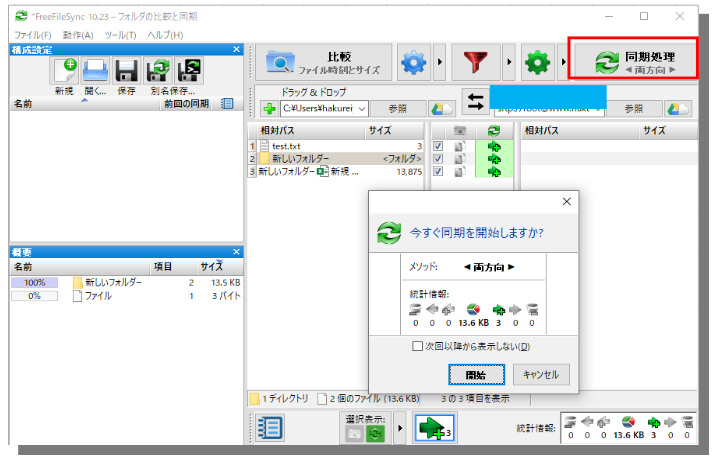
Task: Click the 開く (open configuration) icon
Action: pos(95,71)
